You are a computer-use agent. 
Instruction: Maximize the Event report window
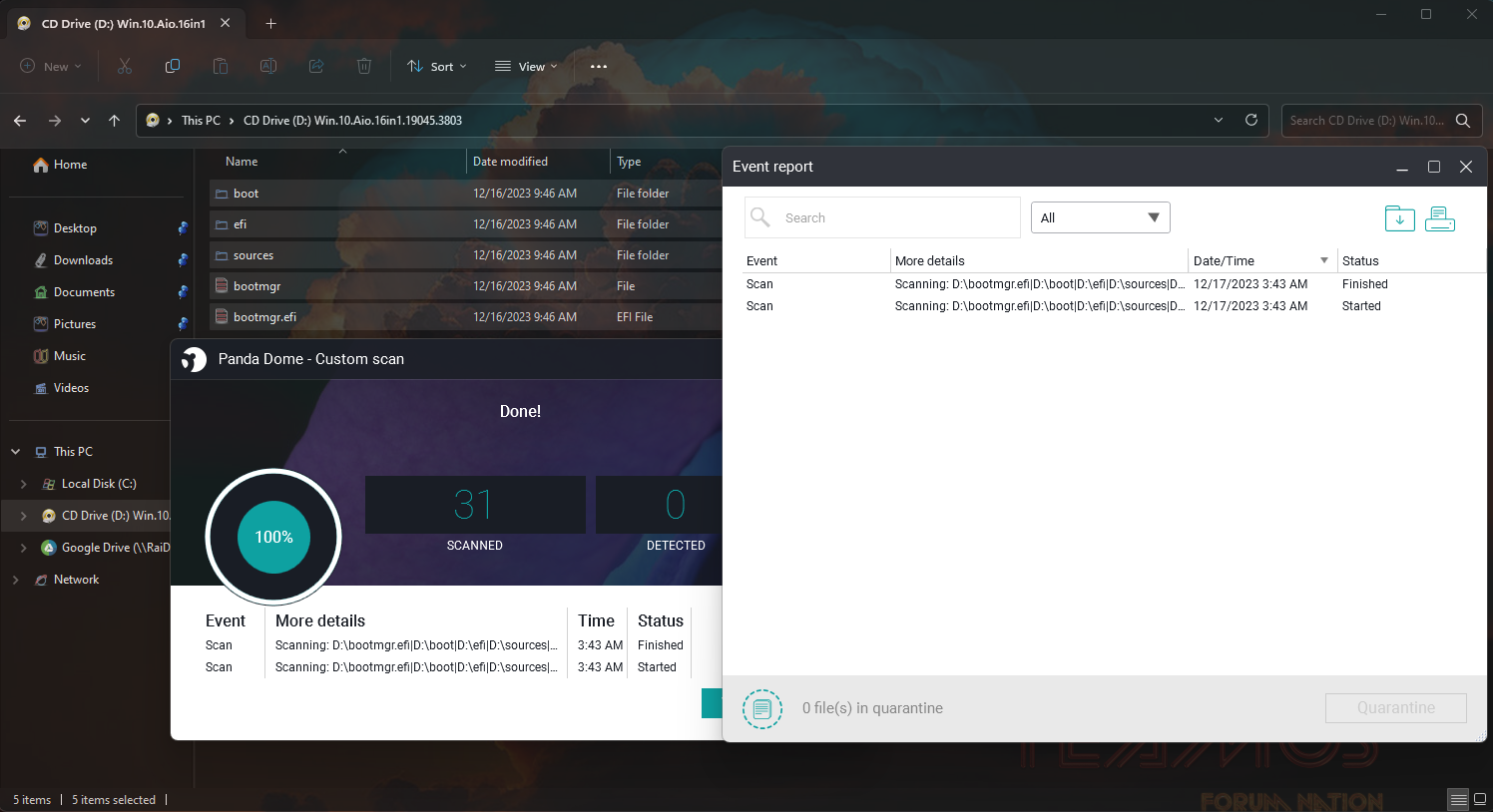(x=1434, y=167)
